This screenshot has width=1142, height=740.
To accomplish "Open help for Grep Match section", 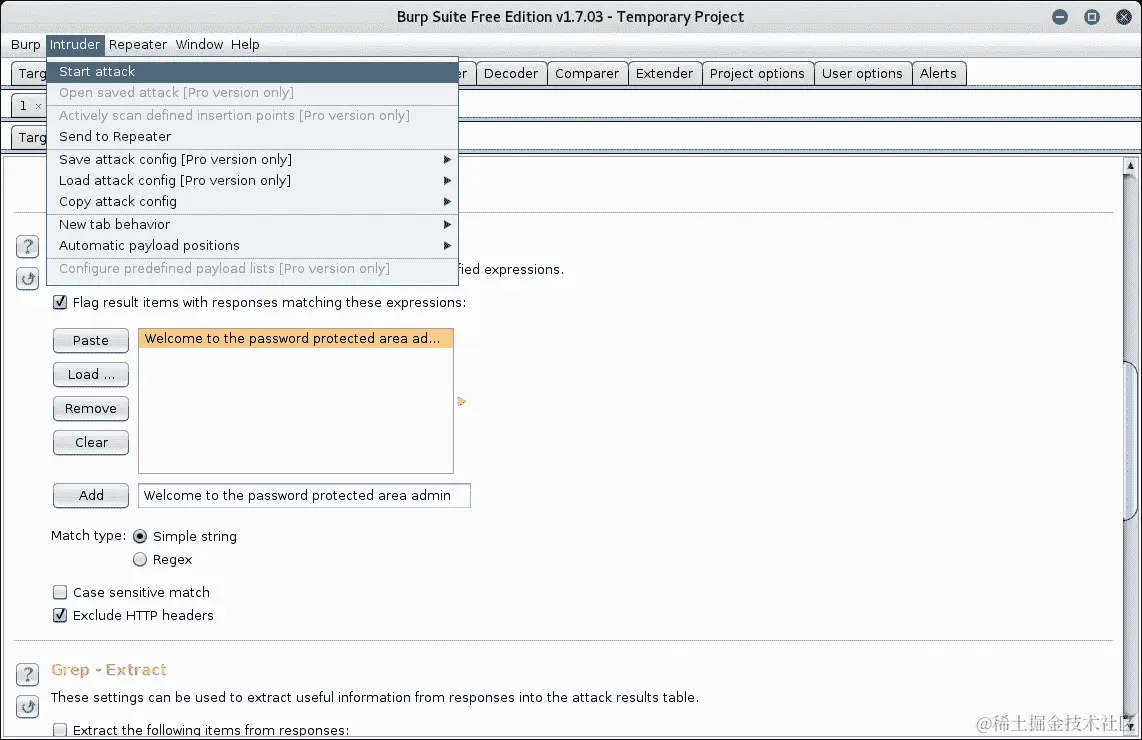I will [28, 246].
